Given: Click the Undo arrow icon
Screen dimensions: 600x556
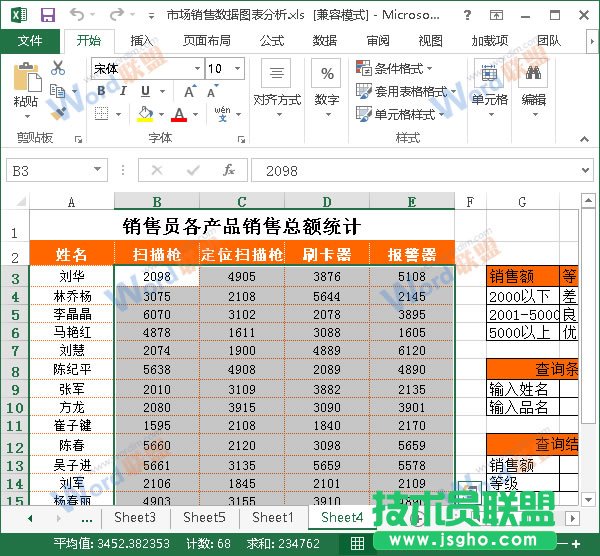Looking at the screenshot, I should pos(77,15).
